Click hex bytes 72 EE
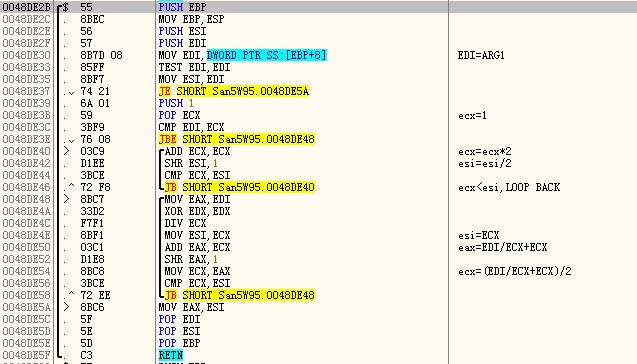 coord(95,295)
